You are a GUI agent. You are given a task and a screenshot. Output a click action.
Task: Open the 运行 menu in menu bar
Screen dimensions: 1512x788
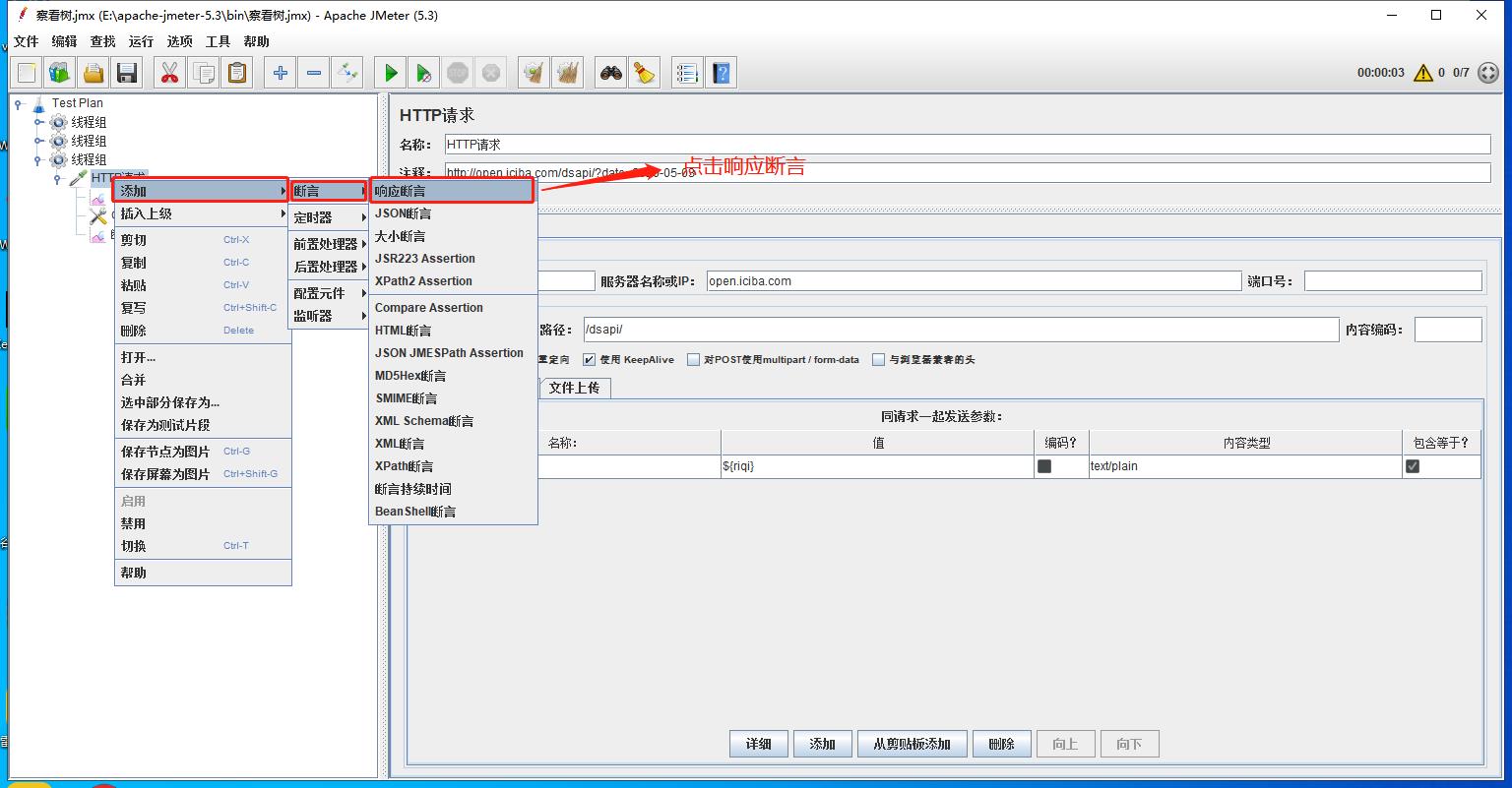click(141, 41)
